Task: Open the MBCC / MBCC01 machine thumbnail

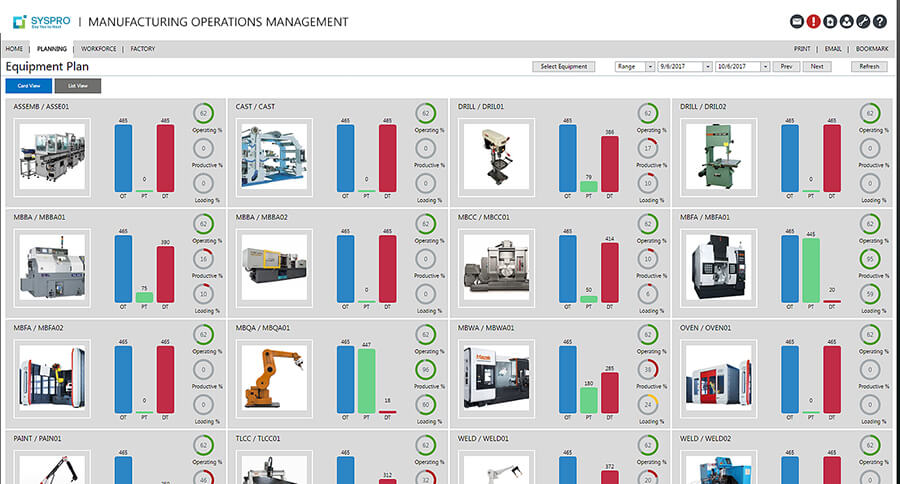Action: tap(496, 268)
